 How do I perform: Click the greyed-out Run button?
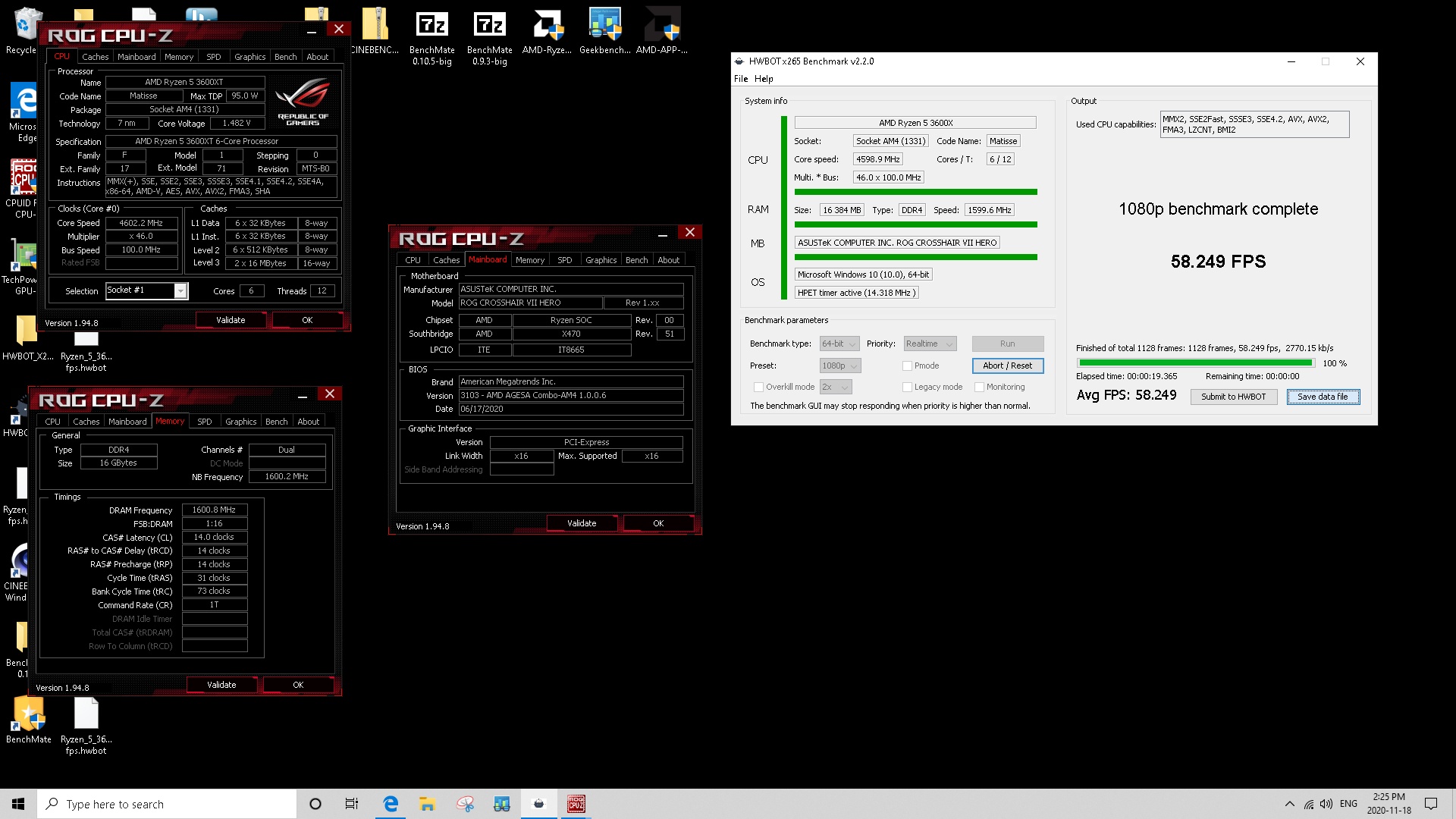(x=1007, y=344)
